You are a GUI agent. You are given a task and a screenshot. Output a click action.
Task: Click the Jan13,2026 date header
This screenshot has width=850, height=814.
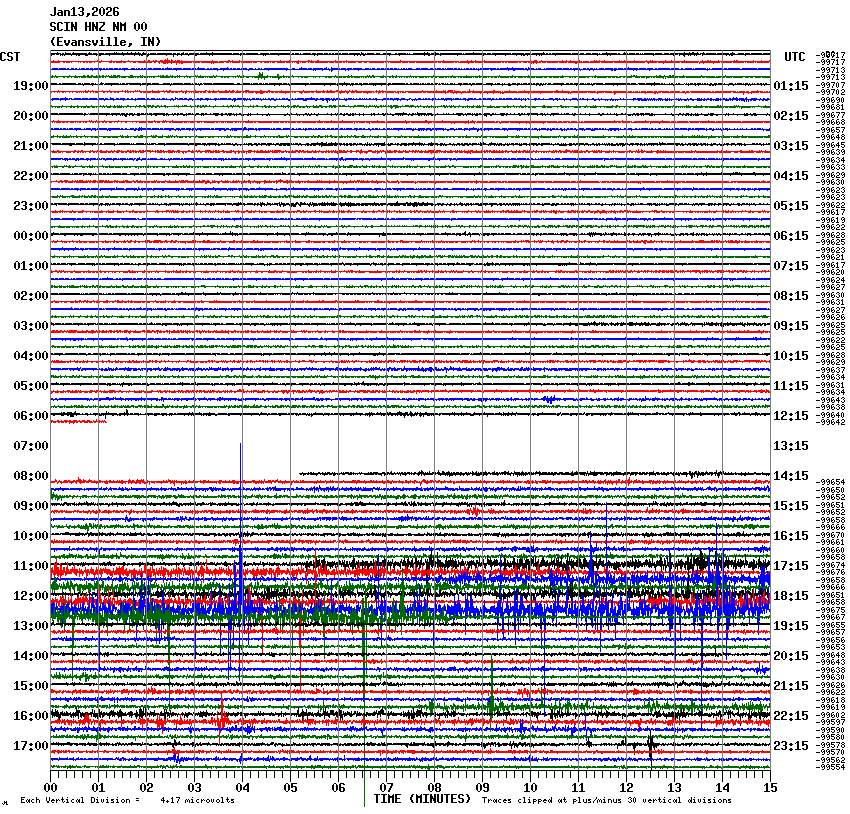pyautogui.click(x=84, y=12)
